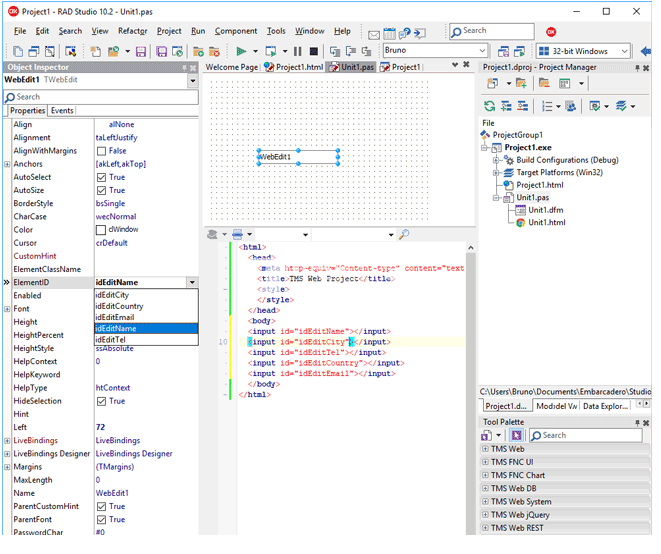The width and height of the screenshot is (661, 554).
Task: Select idEditEmail from the dropdown list
Action: (146, 317)
